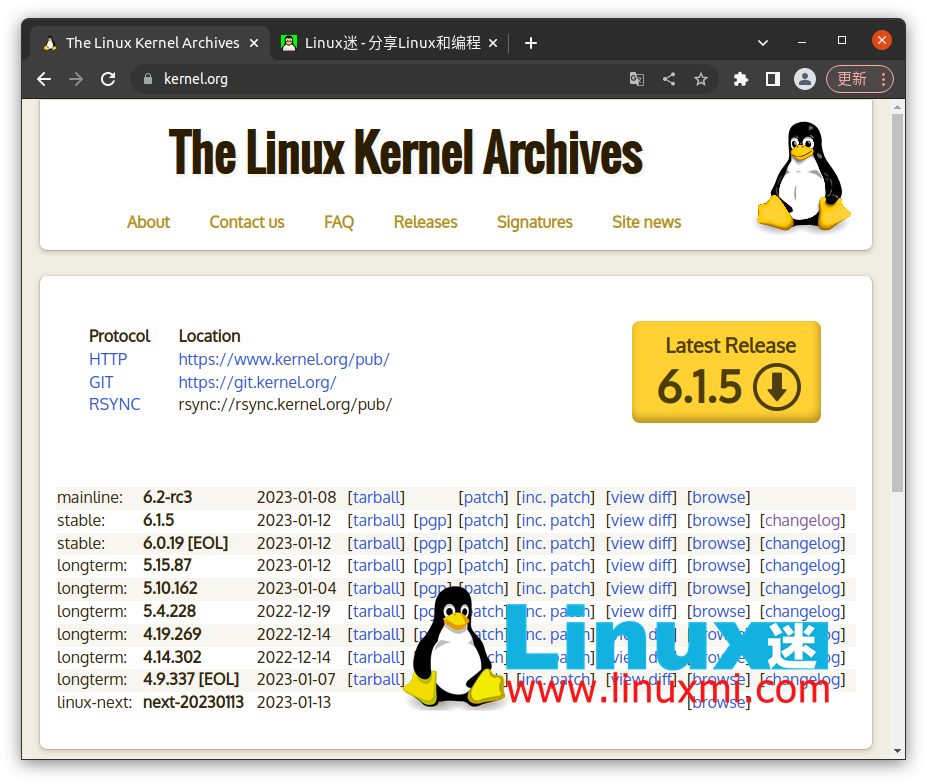Download mainline 6.2-rc3 tarball
Image resolution: width=927 pixels, height=784 pixels.
tap(376, 498)
